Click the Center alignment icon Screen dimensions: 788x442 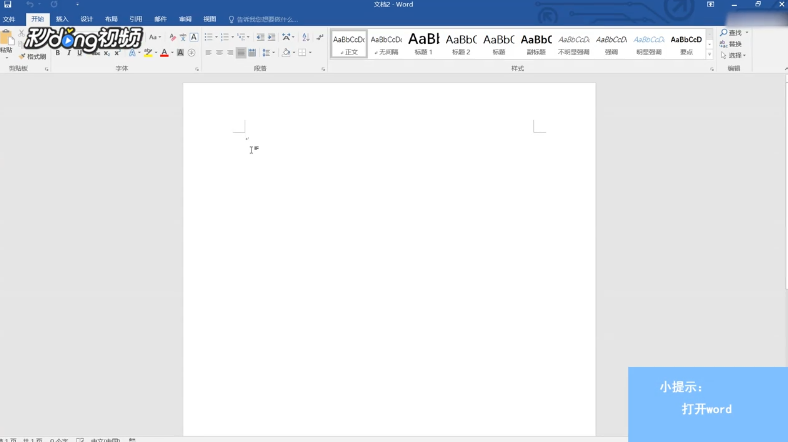(x=219, y=53)
